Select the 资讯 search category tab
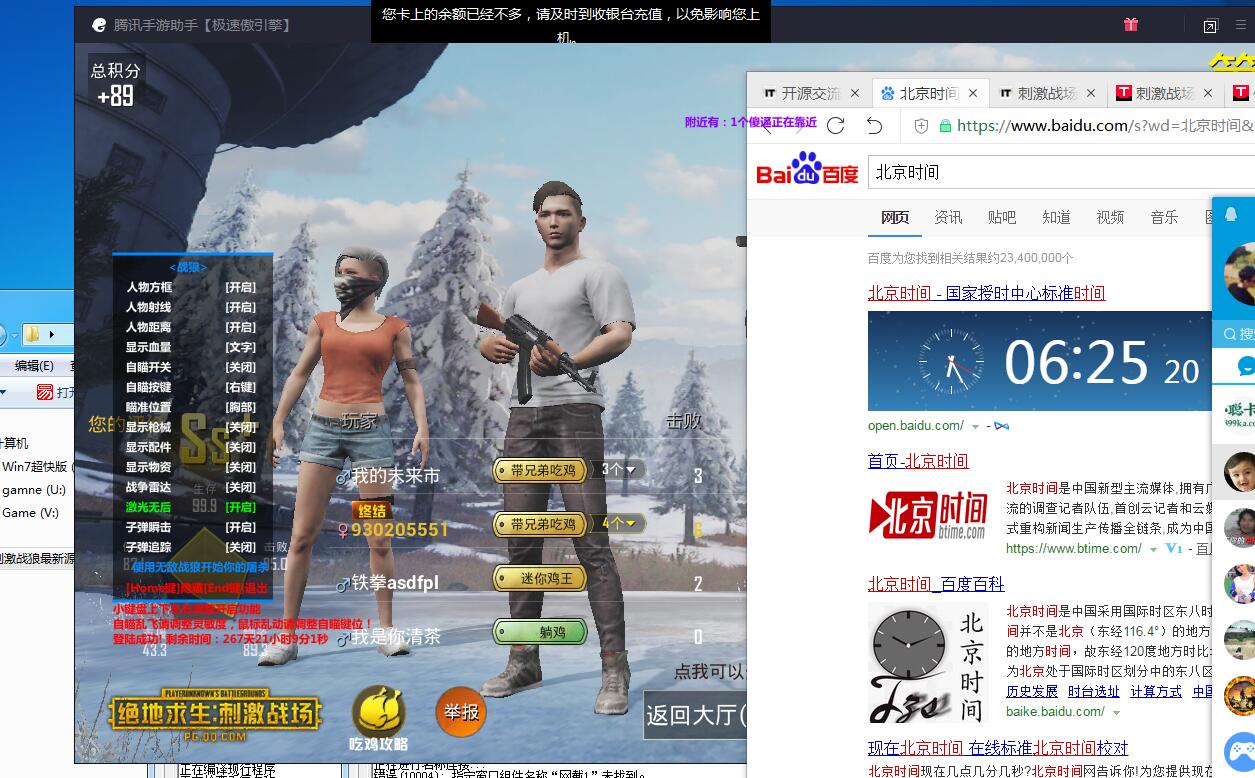This screenshot has height=778, width=1255. tap(948, 217)
